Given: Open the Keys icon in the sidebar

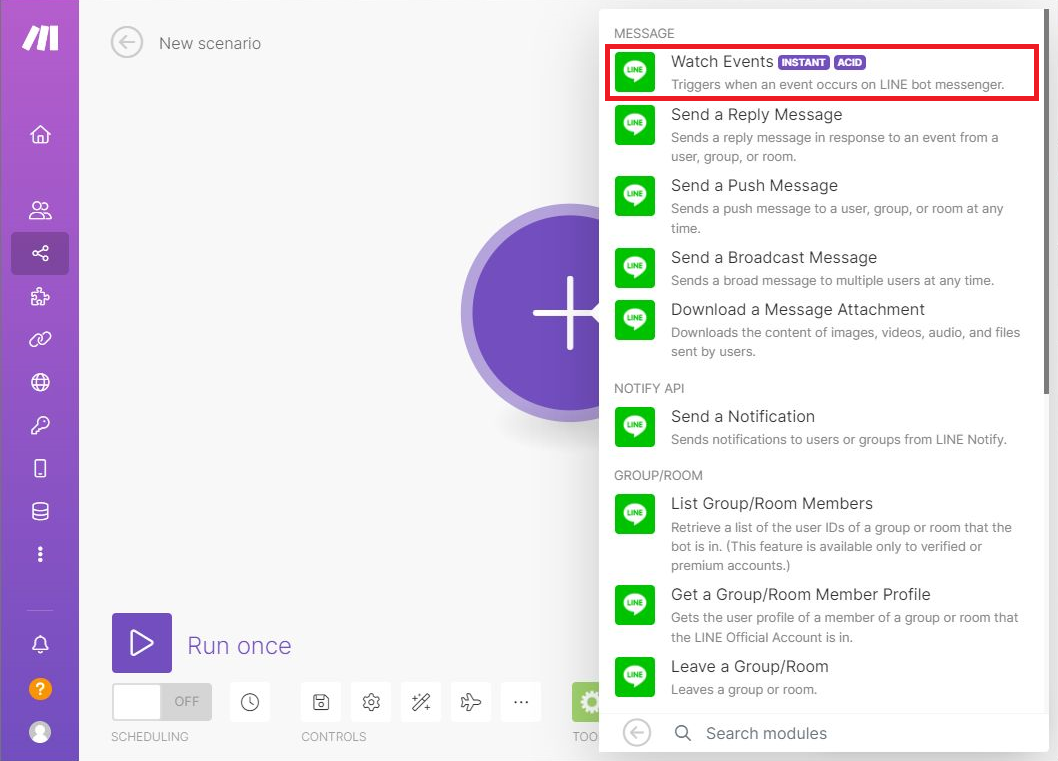Looking at the screenshot, I should [x=40, y=425].
